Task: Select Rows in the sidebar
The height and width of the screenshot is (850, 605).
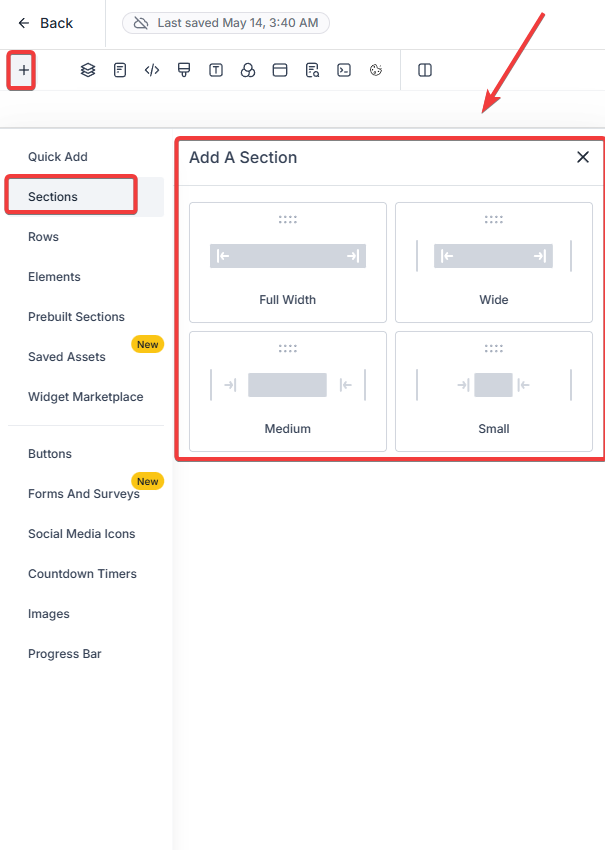Action: [x=43, y=237]
